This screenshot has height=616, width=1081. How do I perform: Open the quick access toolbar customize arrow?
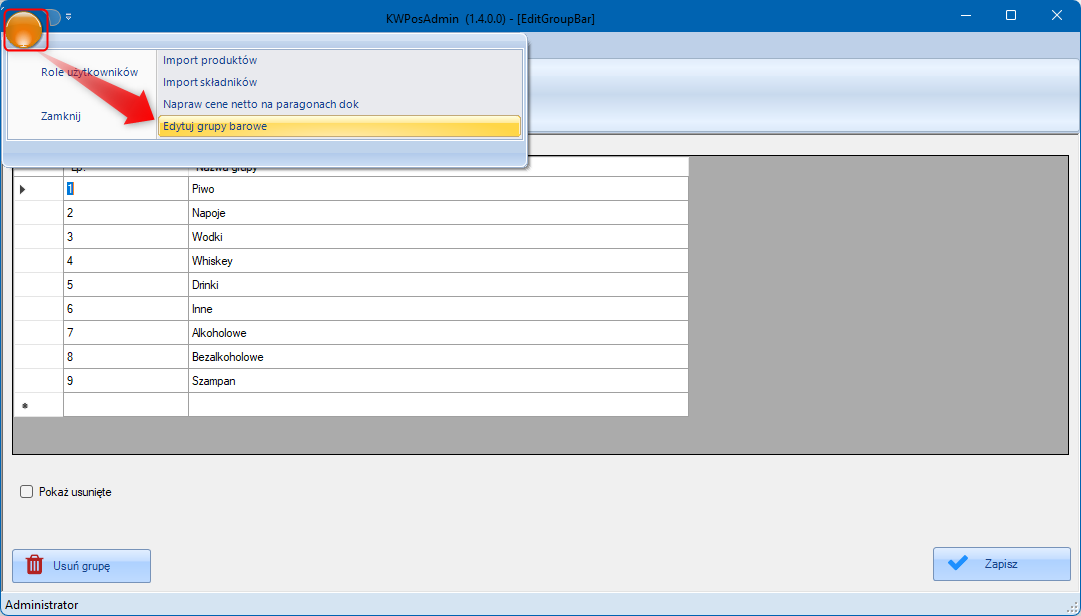tap(69, 17)
